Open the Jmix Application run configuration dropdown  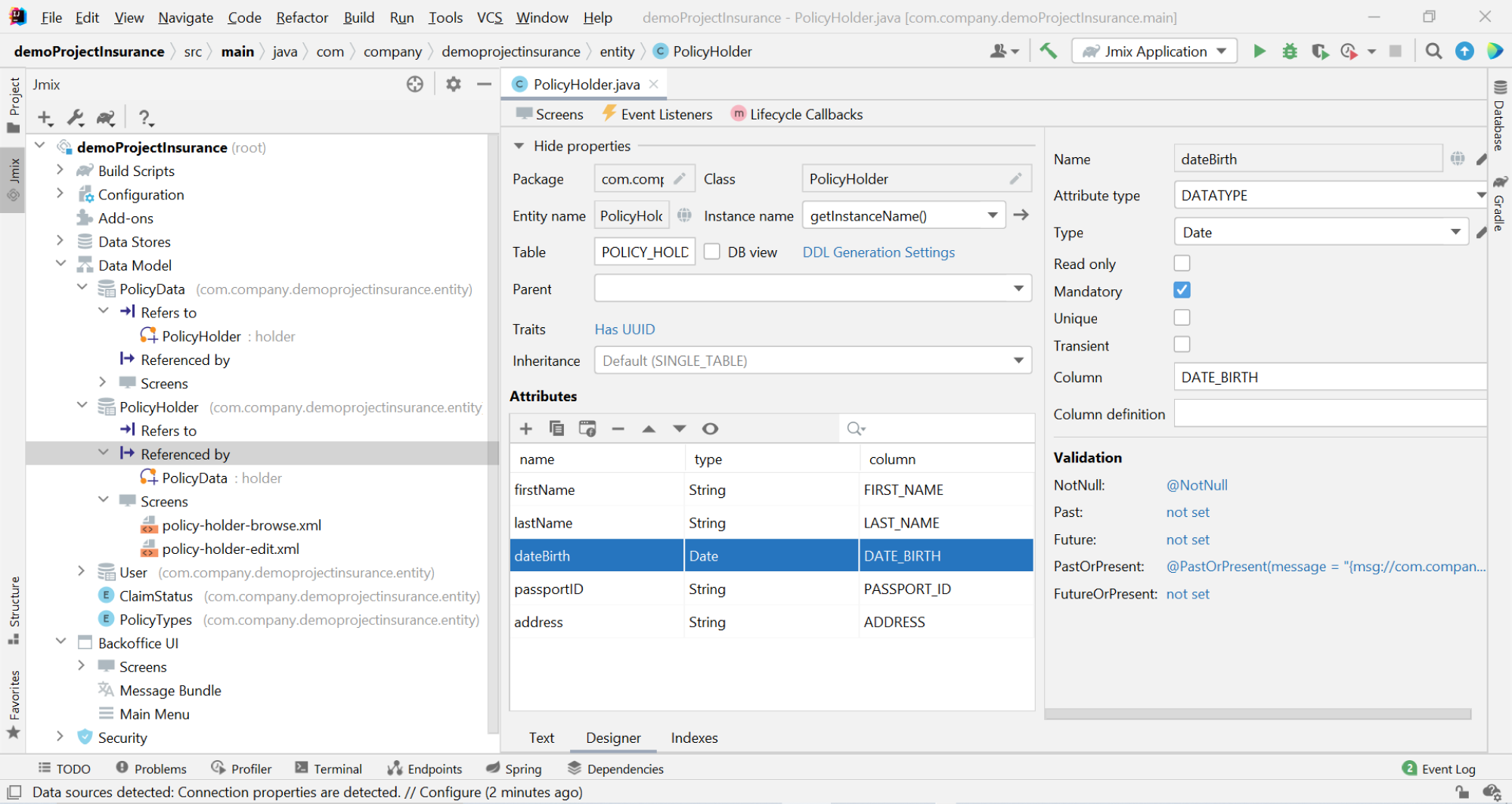click(x=1154, y=51)
